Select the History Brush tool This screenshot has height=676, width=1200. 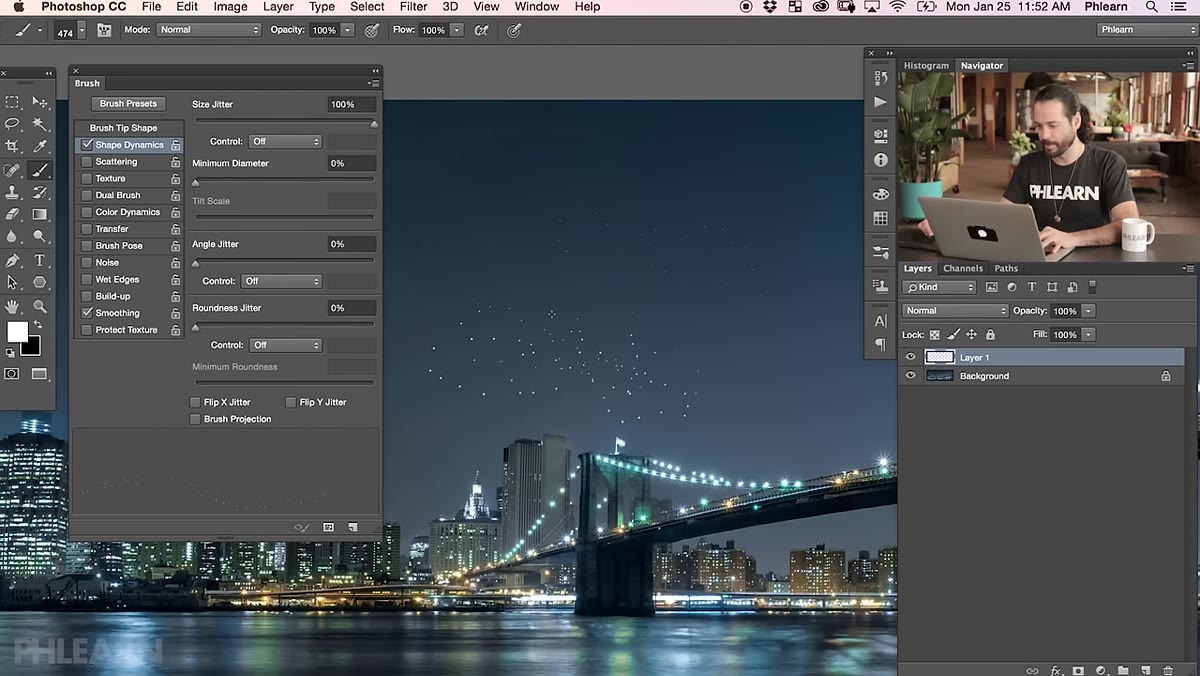[x=40, y=192]
